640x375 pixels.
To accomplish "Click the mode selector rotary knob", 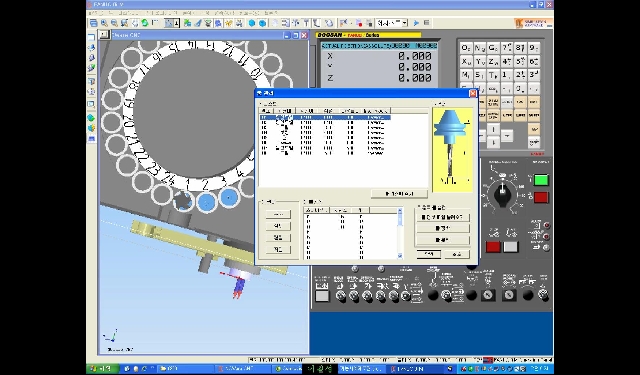I will (503, 193).
